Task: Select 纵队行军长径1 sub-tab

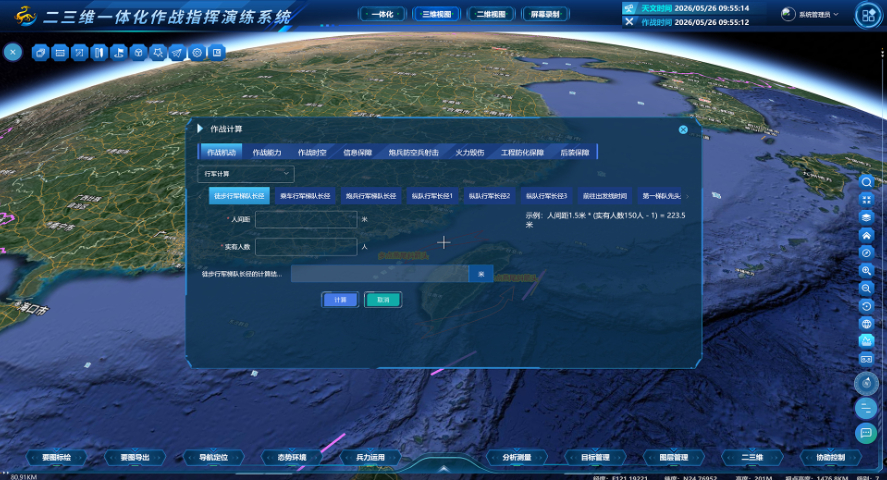Action: pyautogui.click(x=432, y=196)
